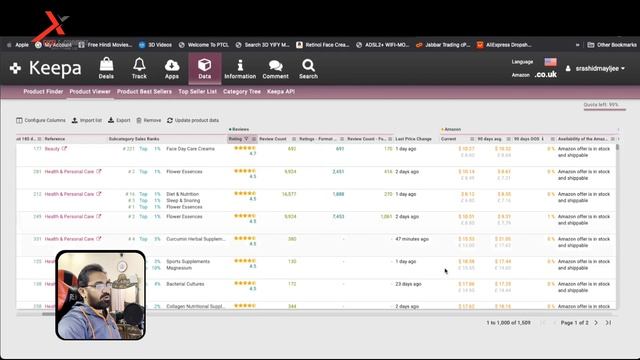The width and height of the screenshot is (640, 360).
Task: Switch to Product Finder tab
Action: pyautogui.click(x=43, y=92)
